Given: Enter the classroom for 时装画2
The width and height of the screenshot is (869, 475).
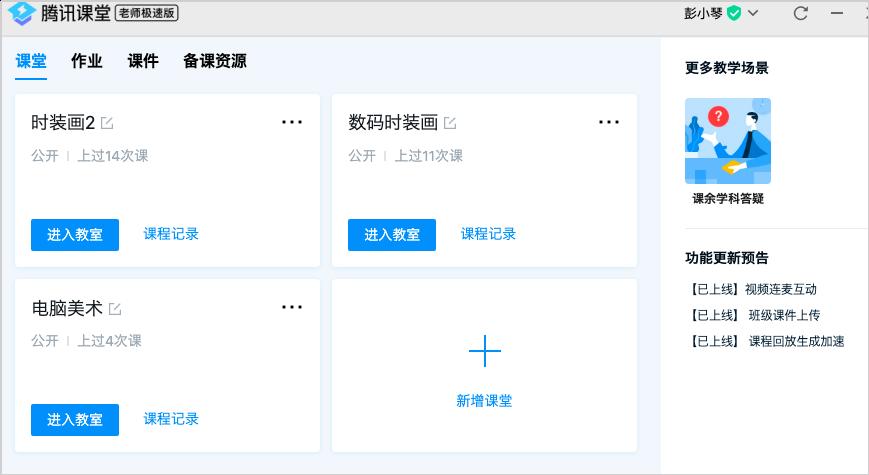Looking at the screenshot, I should coord(75,235).
